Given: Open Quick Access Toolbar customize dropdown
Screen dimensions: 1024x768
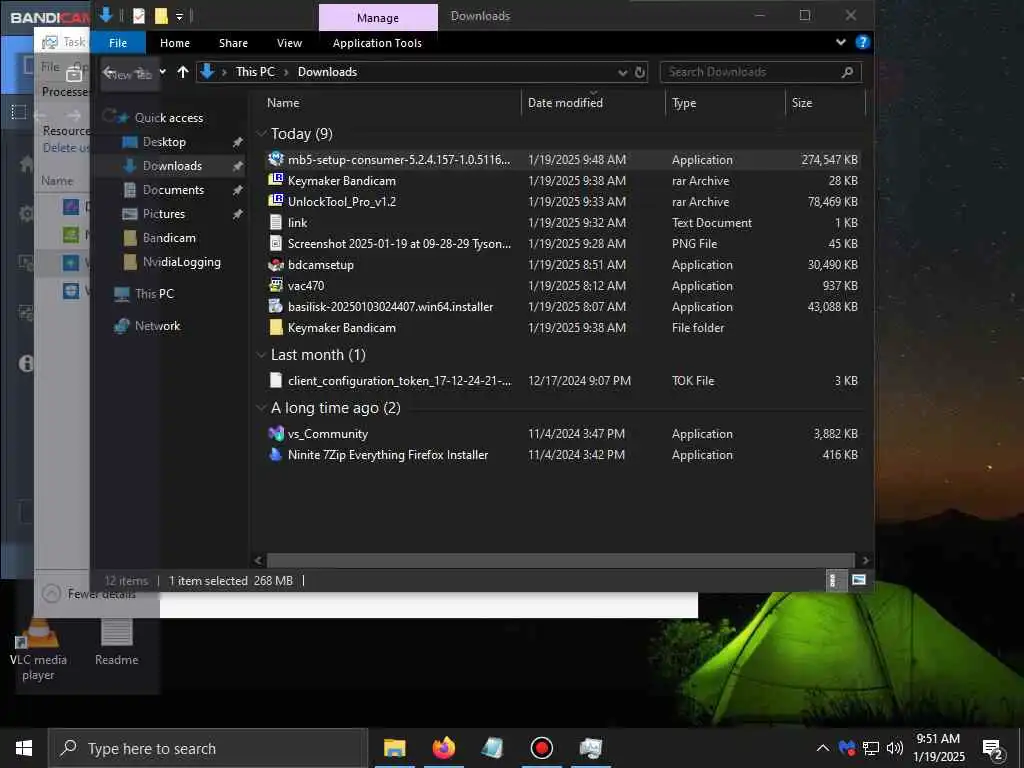Looking at the screenshot, I should 179,17.
